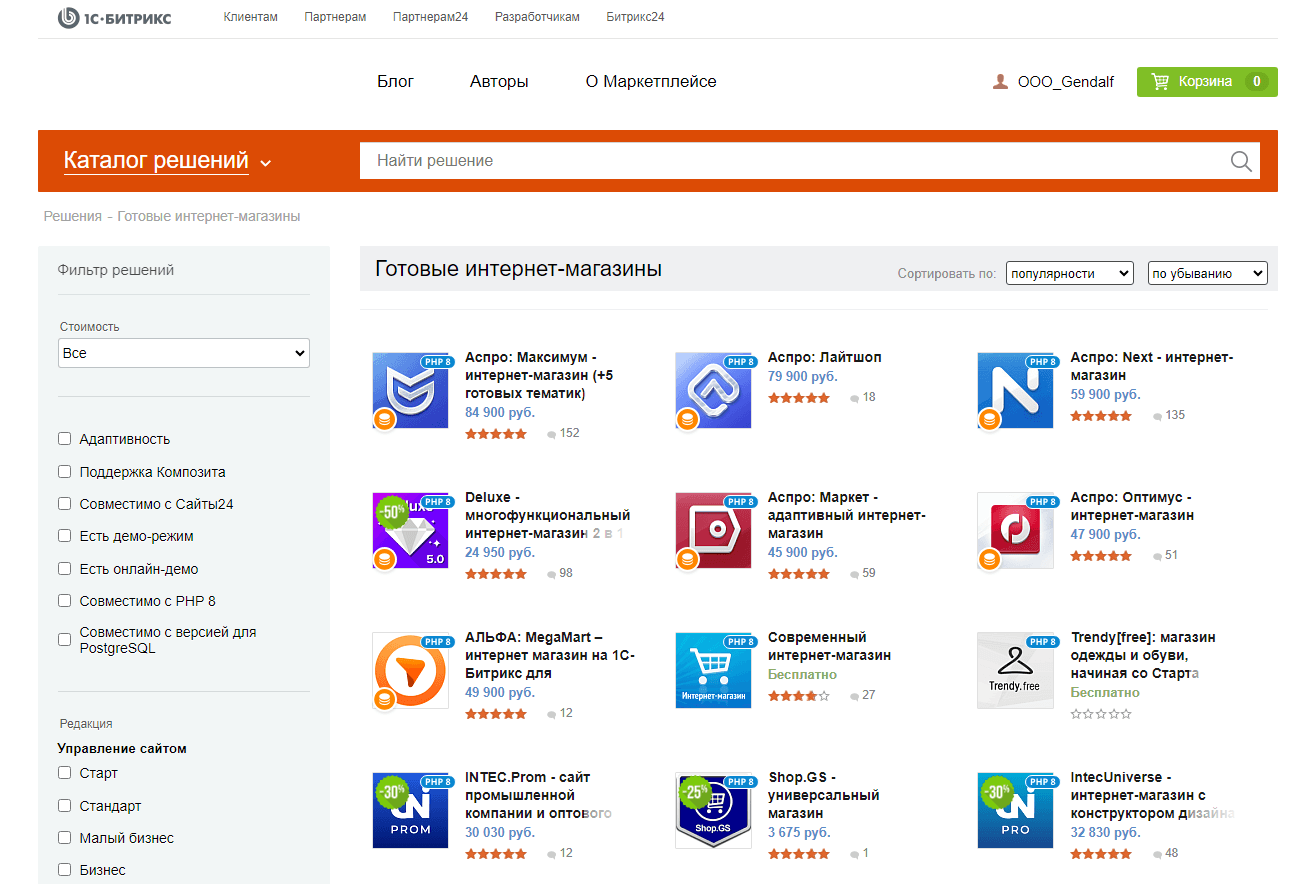Open the Современный интернет-магазин cart icon
Screen dimensions: 1310x884
(x=713, y=670)
